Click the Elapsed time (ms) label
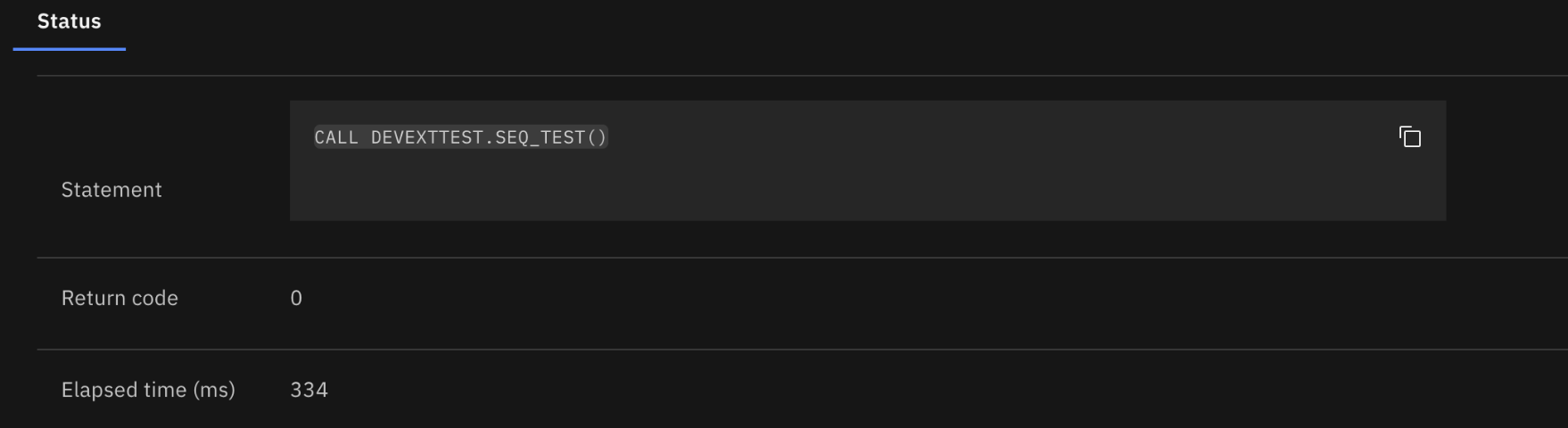The image size is (1568, 428). click(x=148, y=390)
